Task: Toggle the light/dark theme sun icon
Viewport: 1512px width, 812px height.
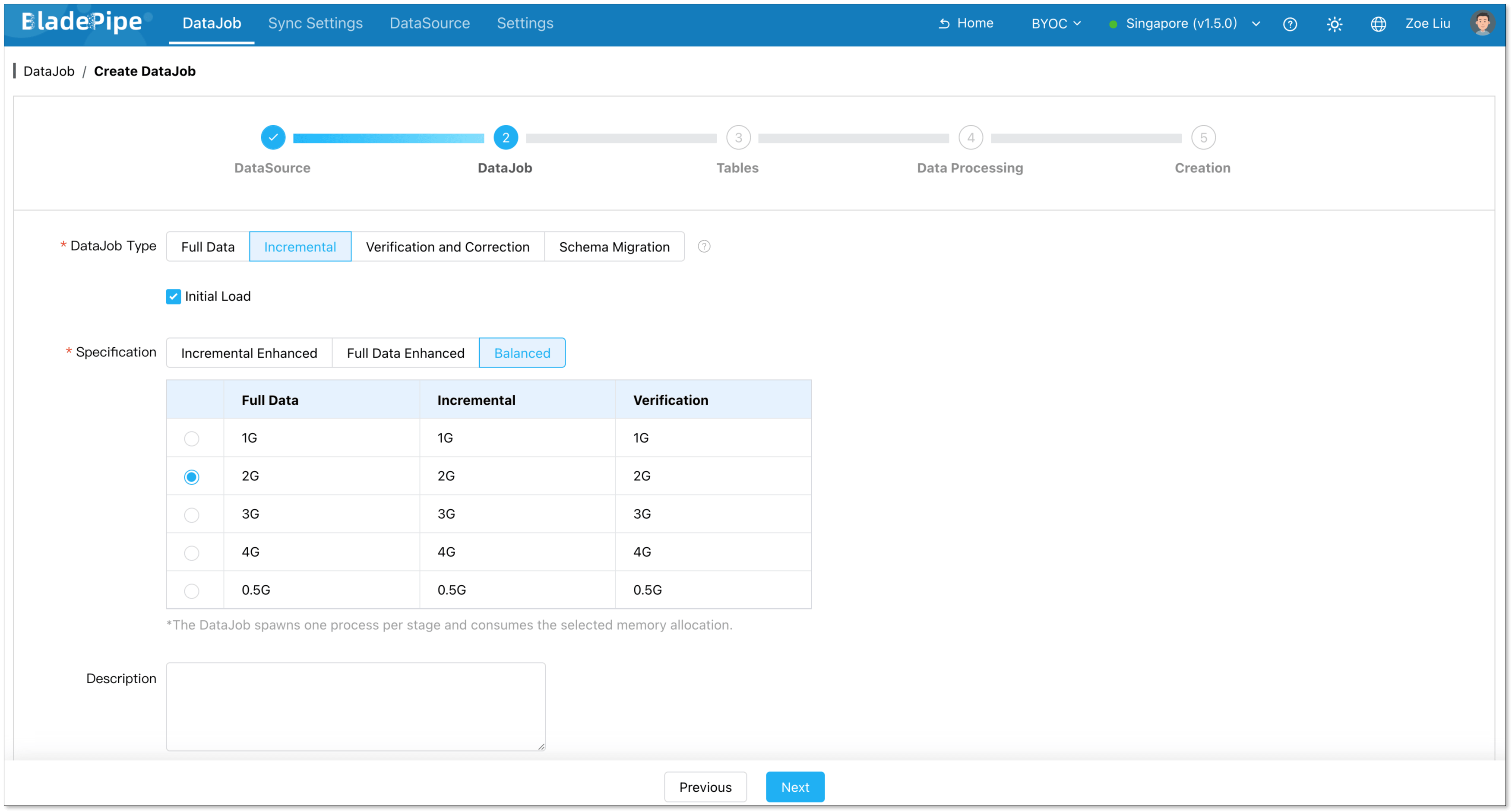Action: pos(1334,23)
